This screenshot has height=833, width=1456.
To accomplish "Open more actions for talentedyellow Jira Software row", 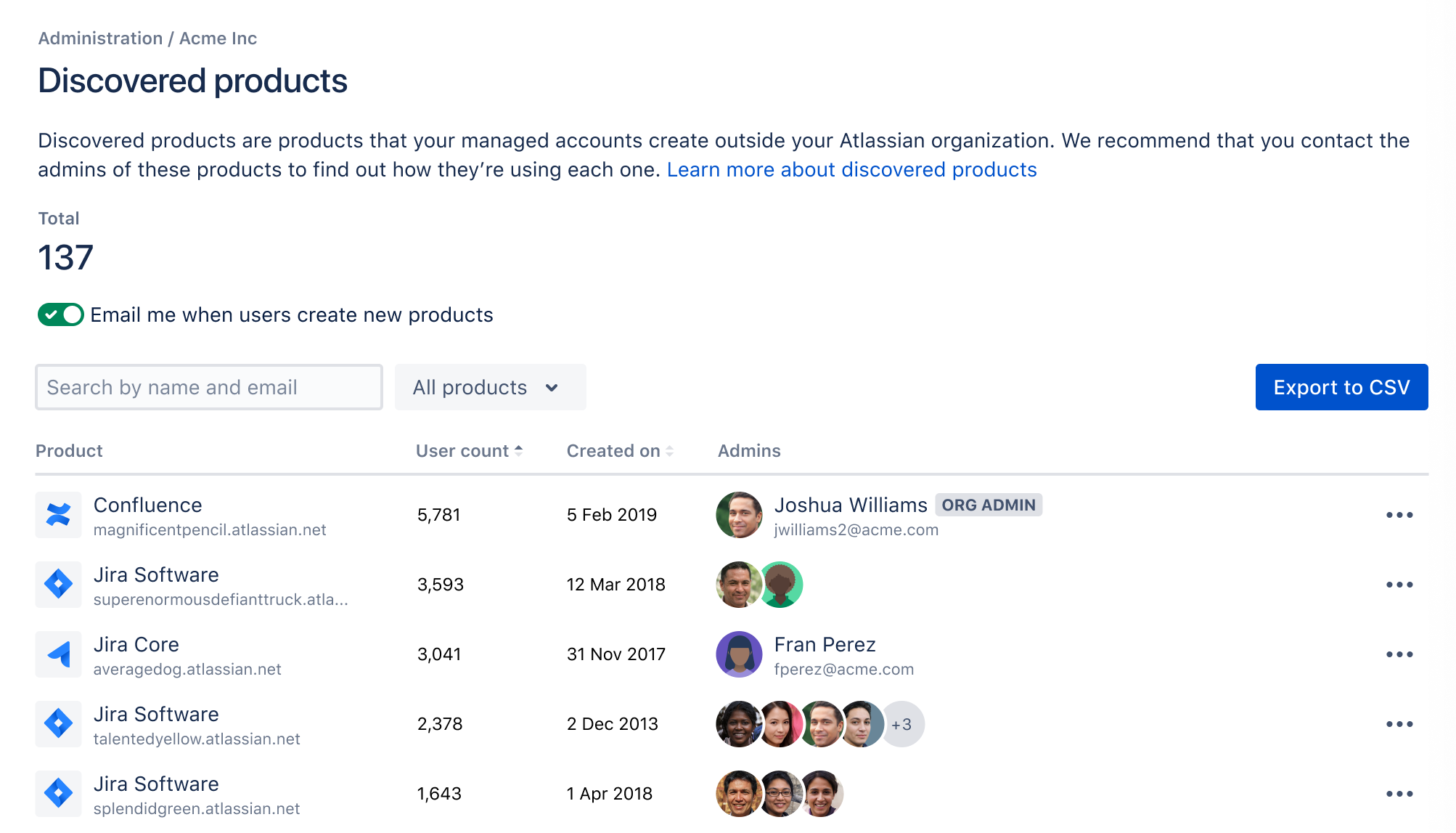I will [x=1399, y=724].
